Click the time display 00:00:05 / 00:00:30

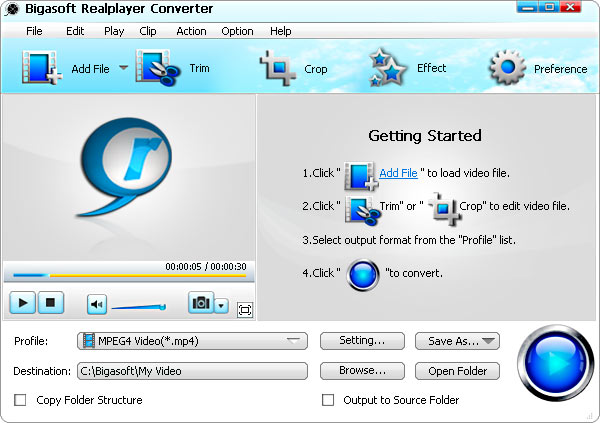(x=206, y=266)
